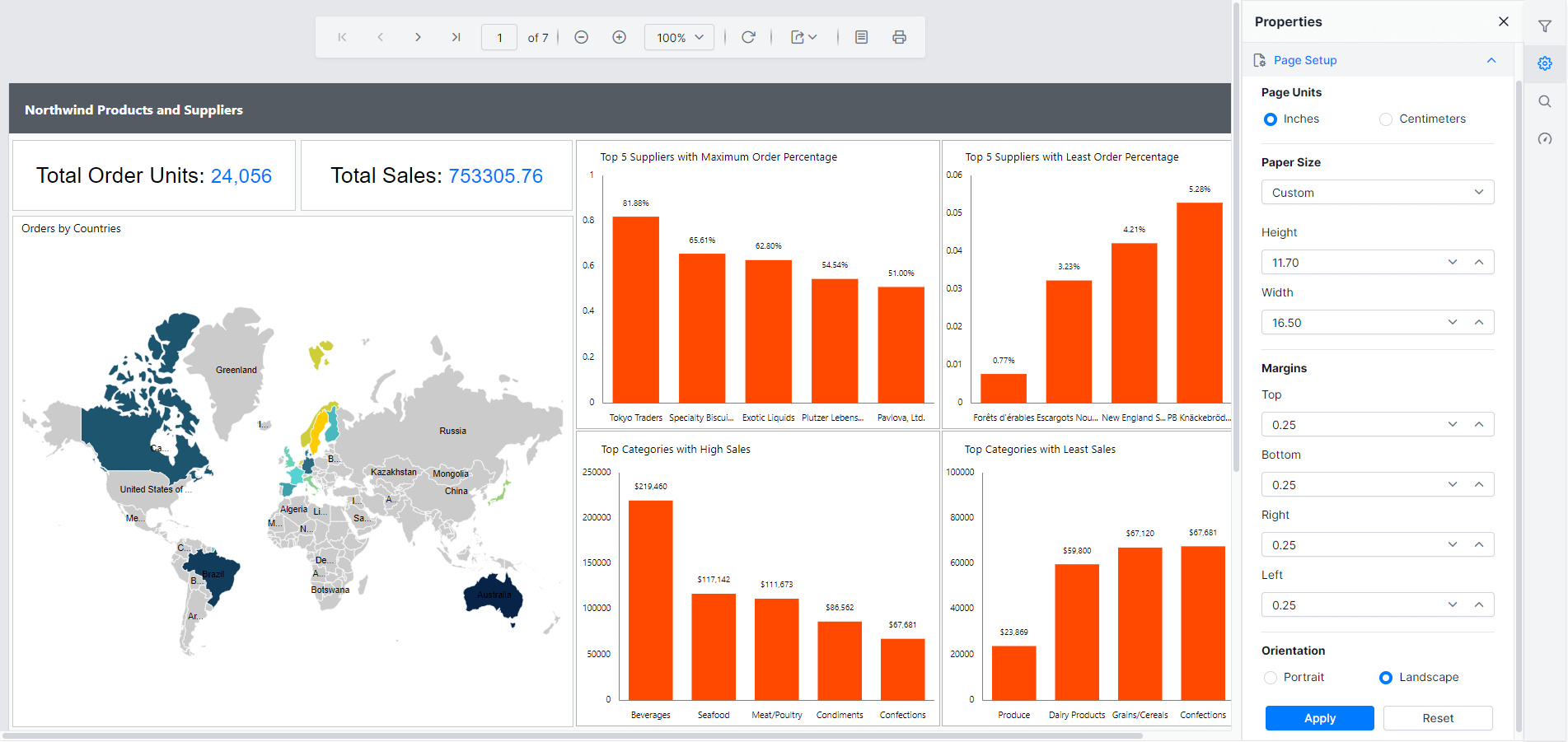
Task: Increase the Right margin
Action: tap(1479, 545)
